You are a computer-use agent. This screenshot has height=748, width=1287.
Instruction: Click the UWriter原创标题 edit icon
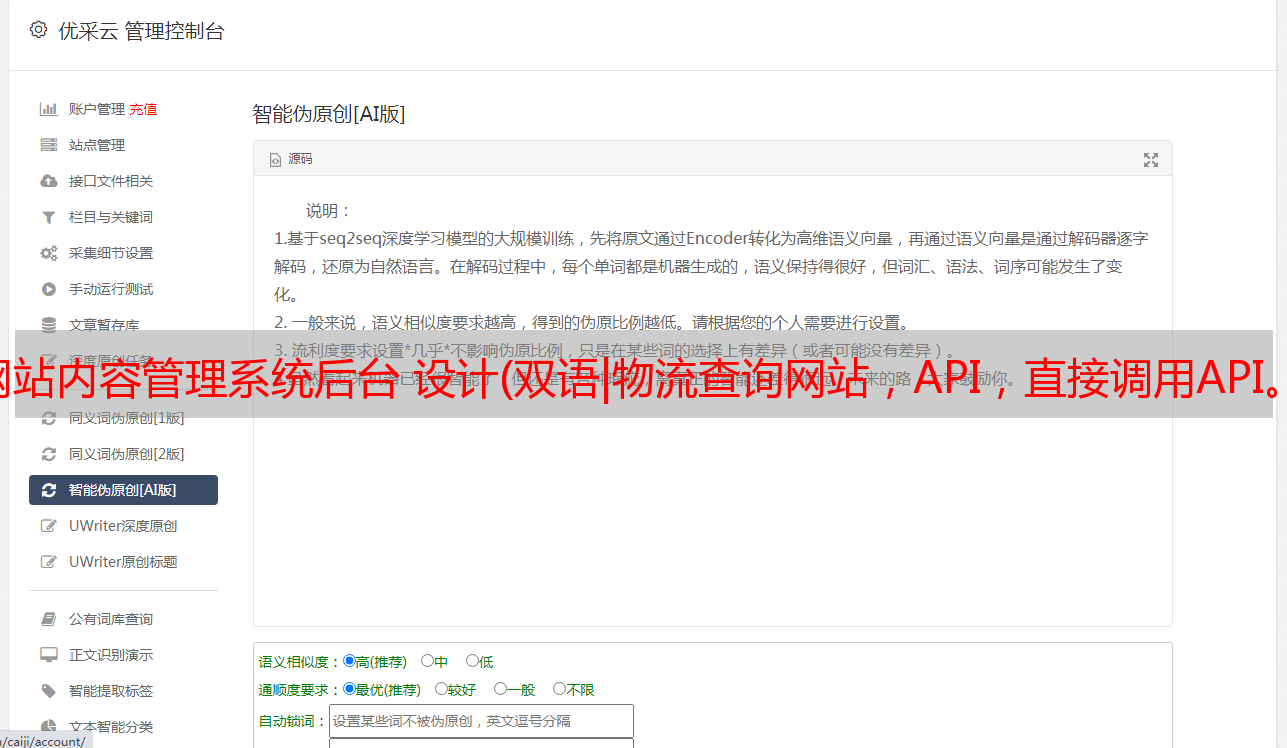pyautogui.click(x=48, y=562)
